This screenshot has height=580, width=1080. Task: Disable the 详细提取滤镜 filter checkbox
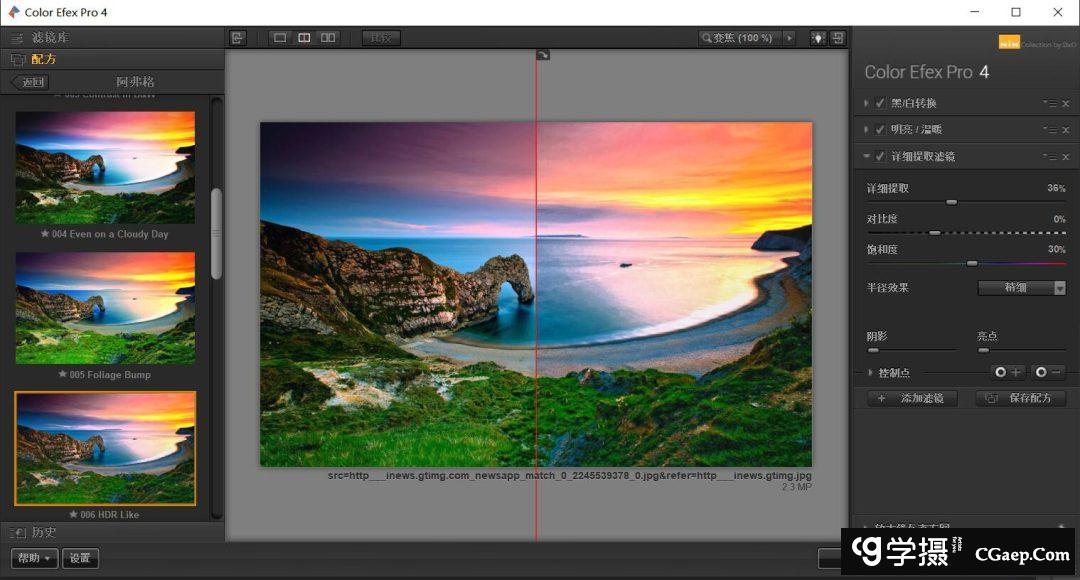click(880, 156)
